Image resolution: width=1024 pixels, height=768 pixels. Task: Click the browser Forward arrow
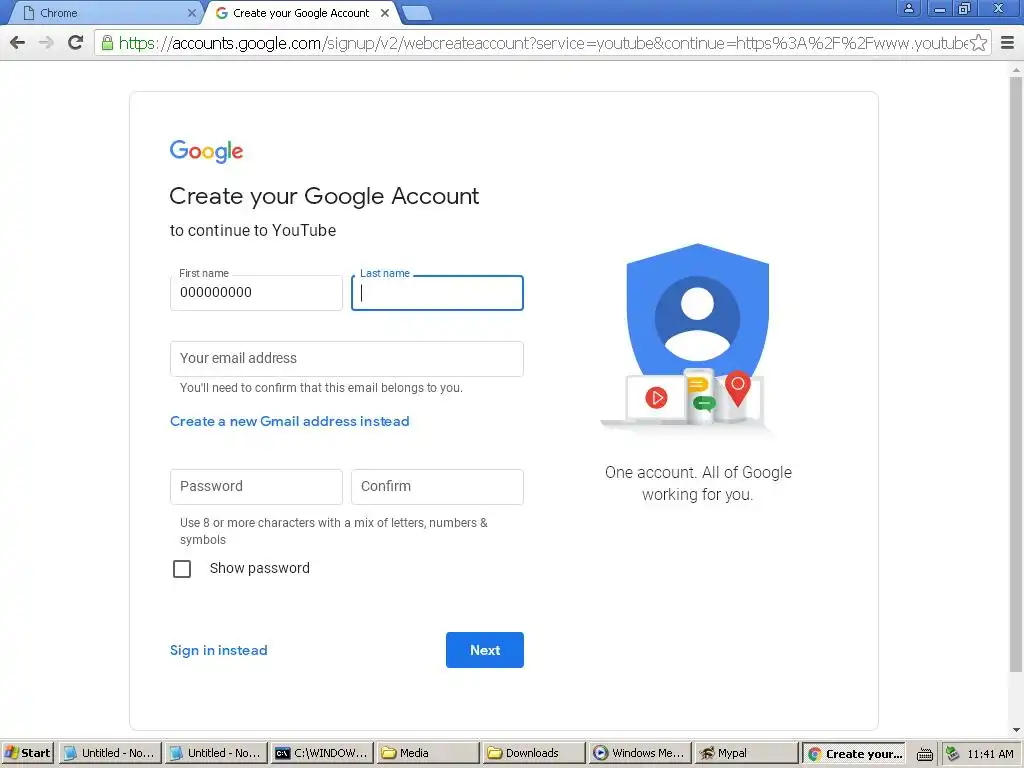point(46,43)
